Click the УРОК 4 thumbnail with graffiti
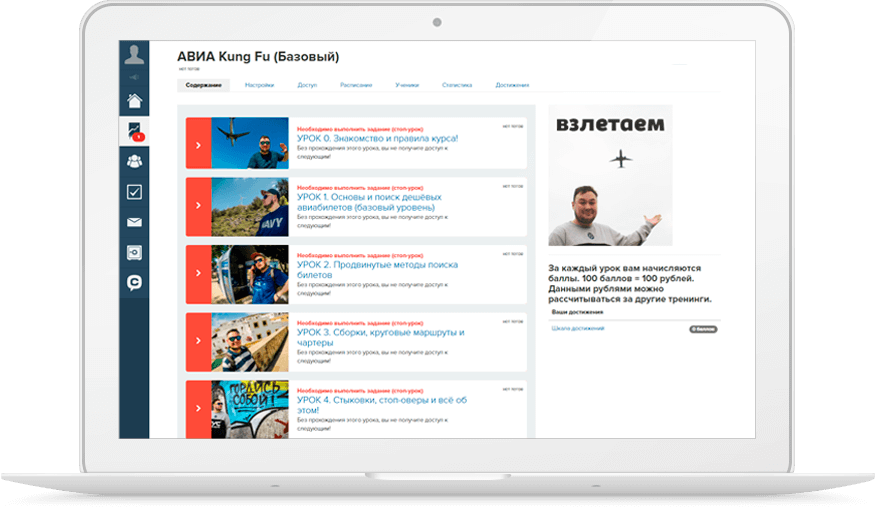 pos(250,409)
